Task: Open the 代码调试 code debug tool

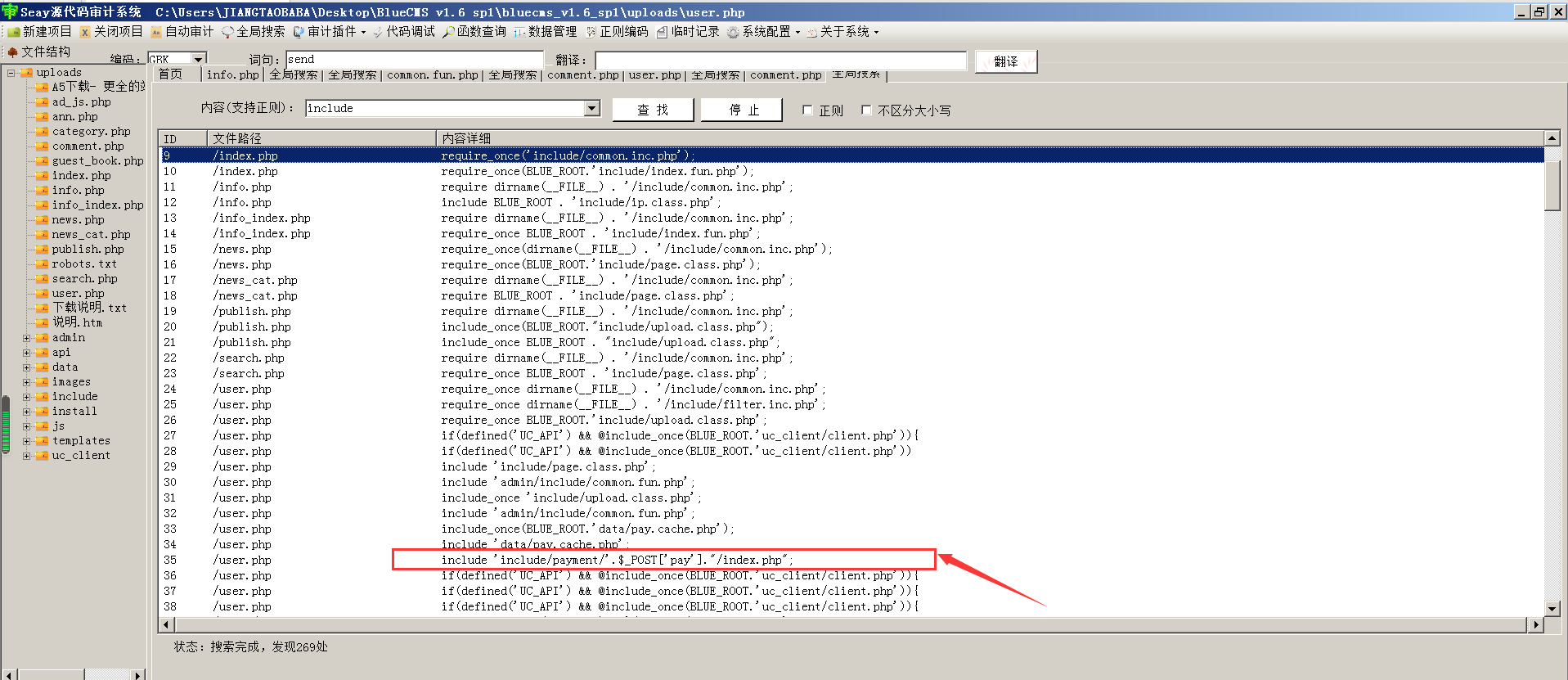Action: pyautogui.click(x=403, y=32)
